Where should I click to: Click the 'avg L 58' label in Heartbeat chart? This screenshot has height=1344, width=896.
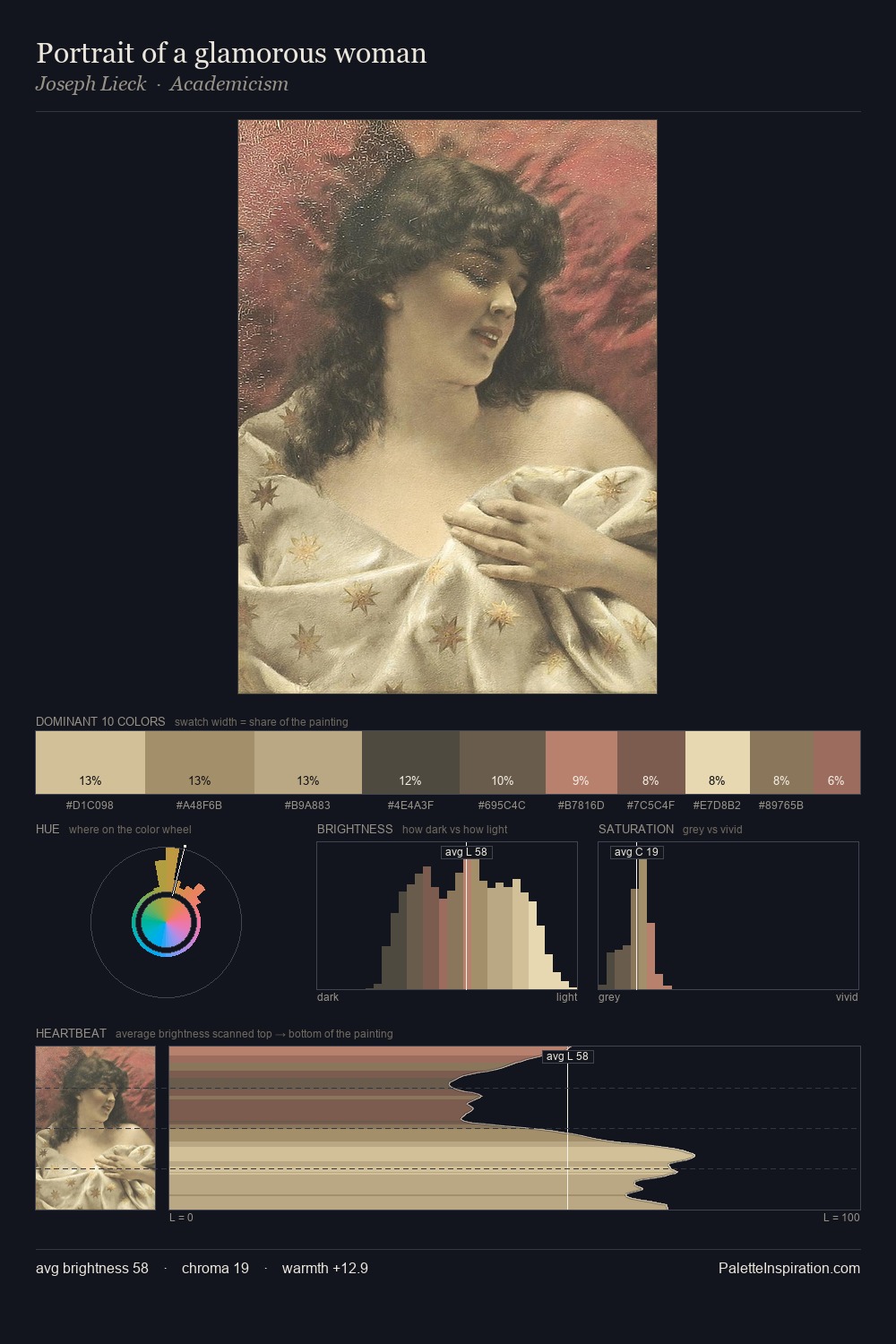tap(567, 1056)
